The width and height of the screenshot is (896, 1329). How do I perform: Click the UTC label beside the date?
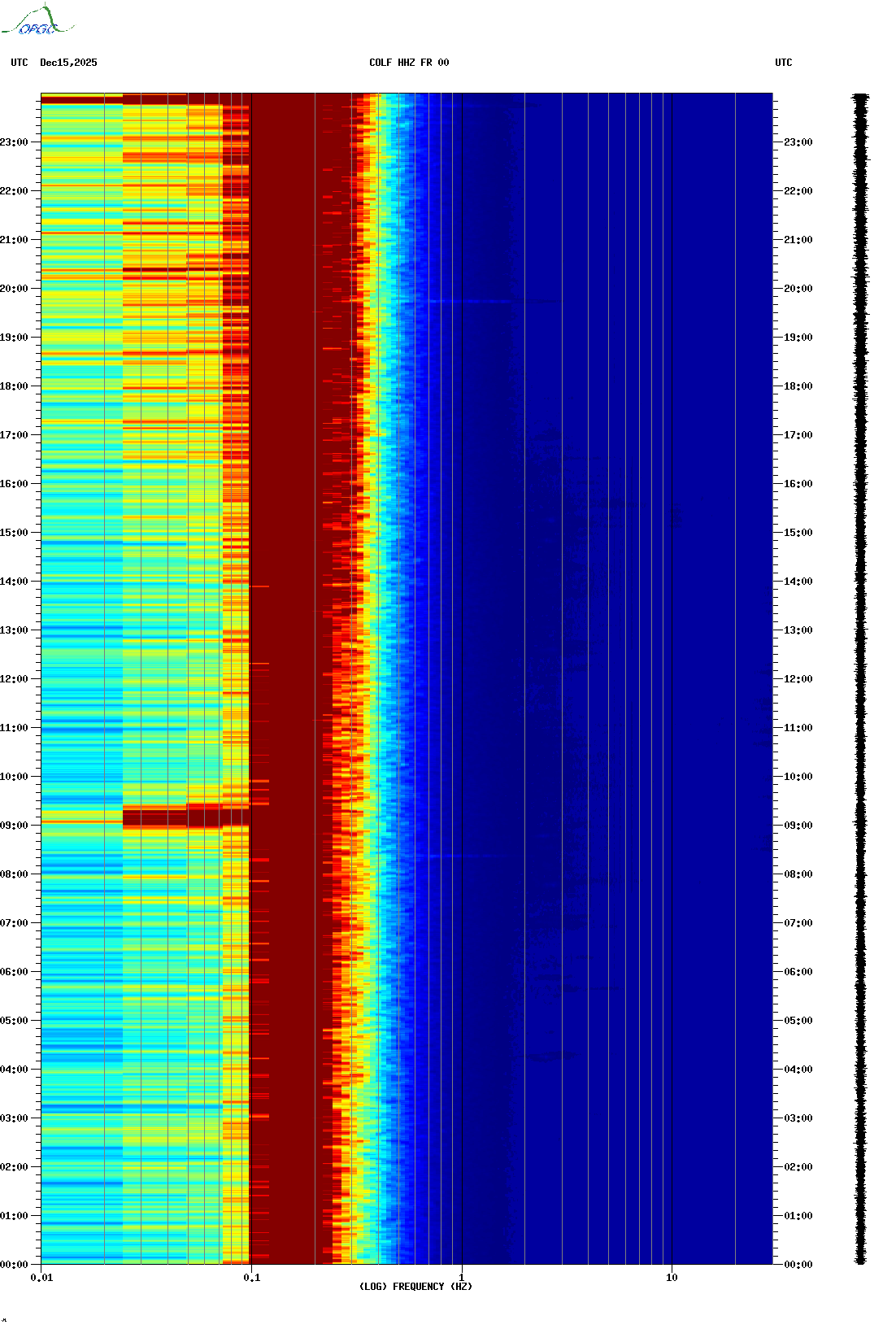click(20, 63)
